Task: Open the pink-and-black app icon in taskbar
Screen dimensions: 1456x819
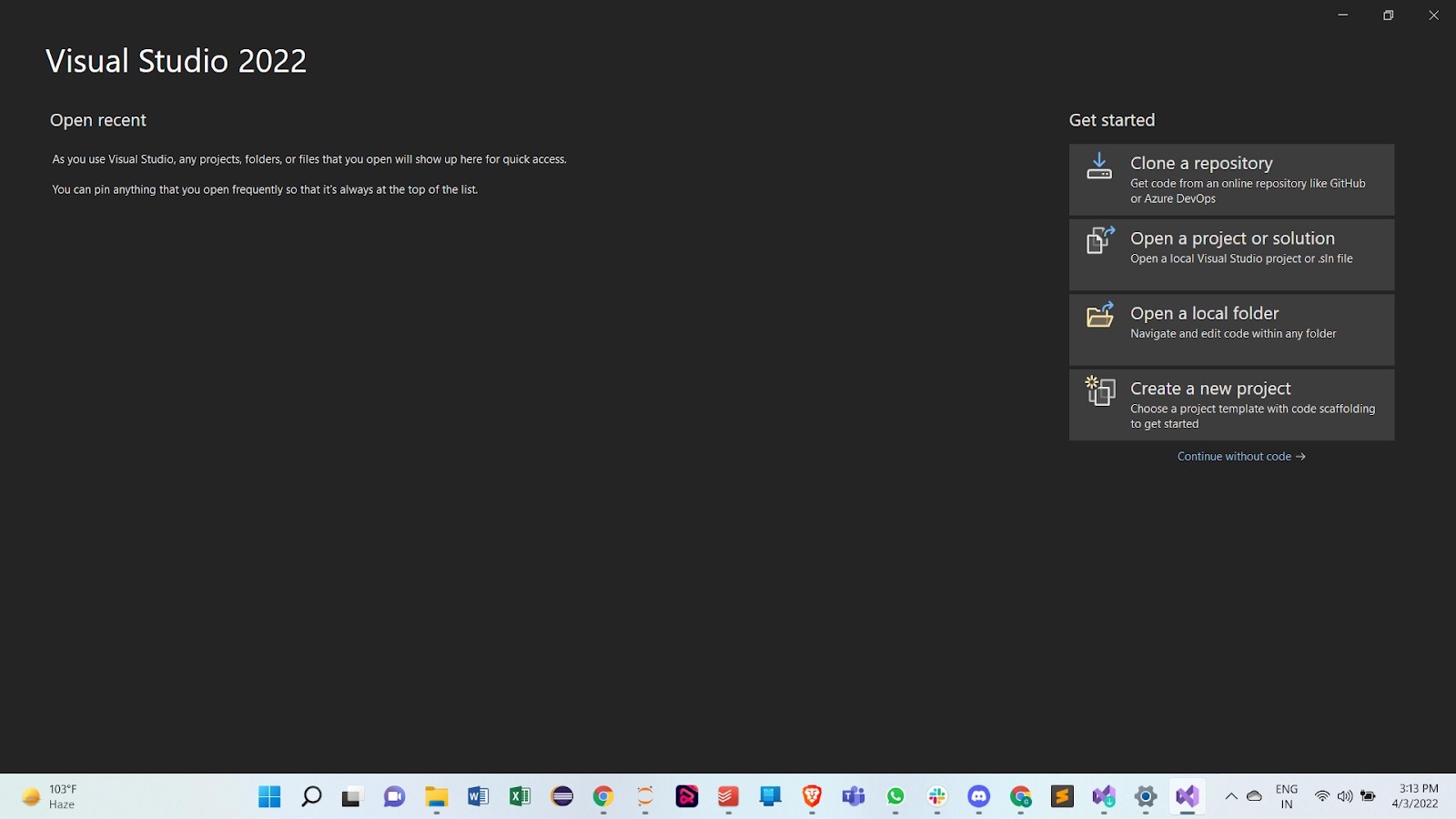Action: coord(687,797)
